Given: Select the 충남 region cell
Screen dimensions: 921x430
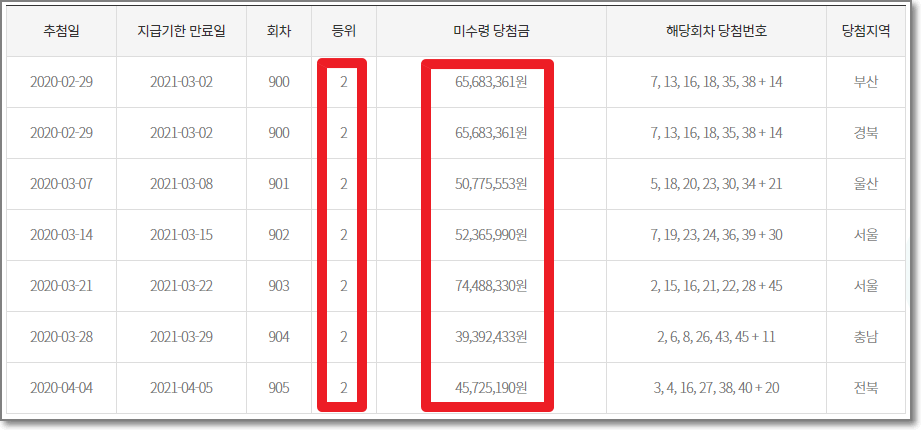Looking at the screenshot, I should click(866, 337).
